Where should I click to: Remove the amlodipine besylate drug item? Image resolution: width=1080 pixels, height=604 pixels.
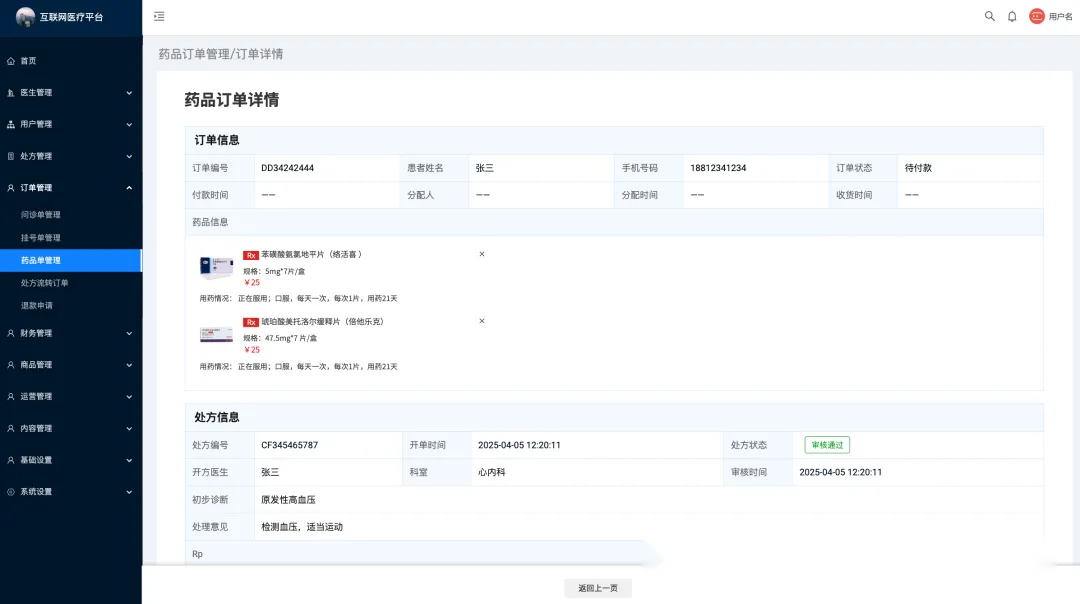coord(482,254)
